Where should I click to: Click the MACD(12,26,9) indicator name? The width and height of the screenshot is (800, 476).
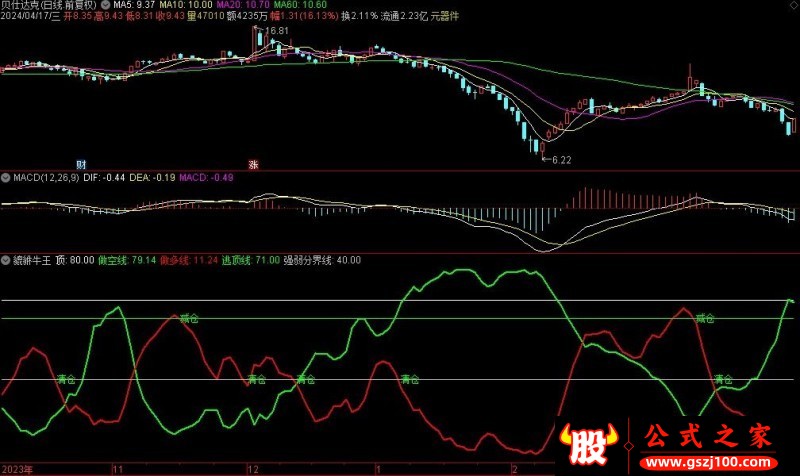(x=46, y=178)
